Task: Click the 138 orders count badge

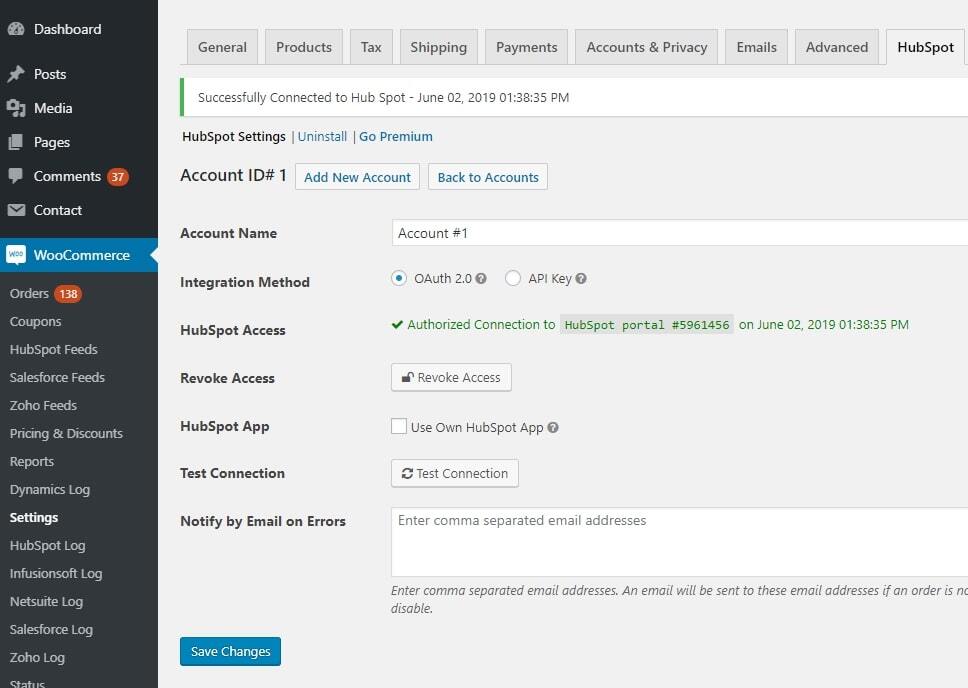Action: click(68, 294)
